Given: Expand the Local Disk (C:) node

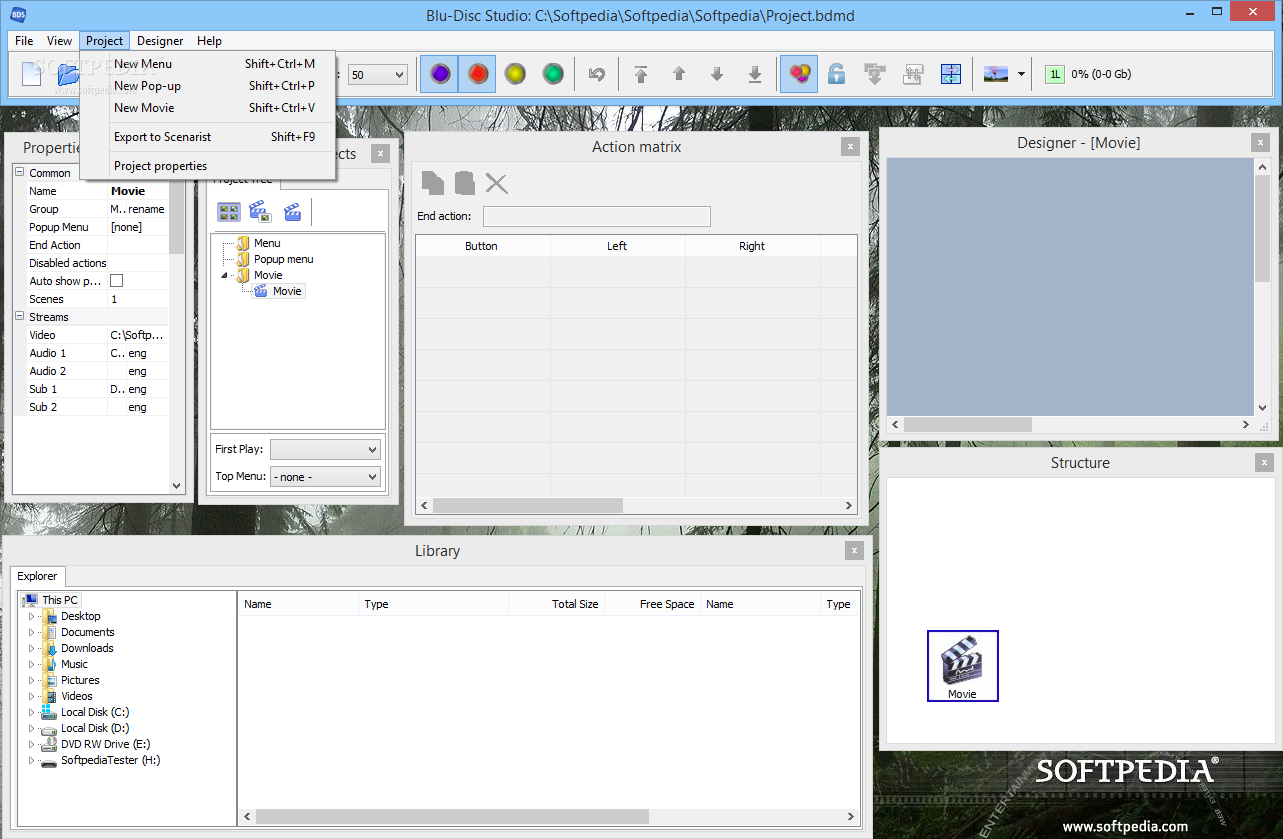Looking at the screenshot, I should pyautogui.click(x=31, y=712).
